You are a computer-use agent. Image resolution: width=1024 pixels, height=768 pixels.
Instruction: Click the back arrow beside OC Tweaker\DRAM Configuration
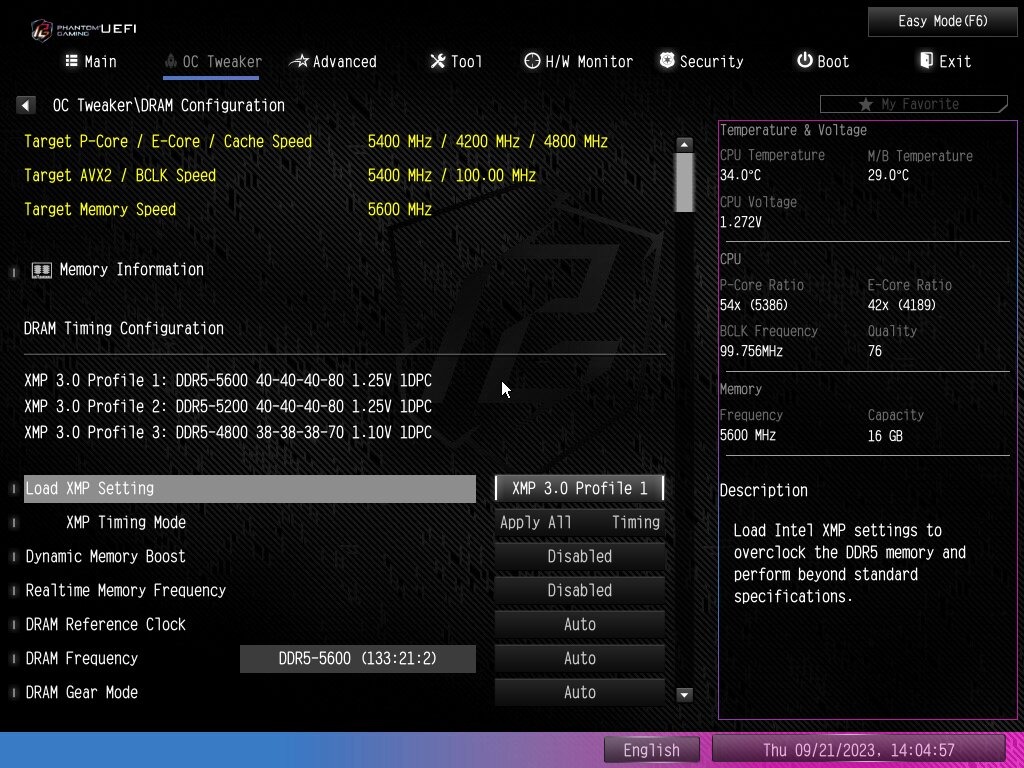coord(26,105)
